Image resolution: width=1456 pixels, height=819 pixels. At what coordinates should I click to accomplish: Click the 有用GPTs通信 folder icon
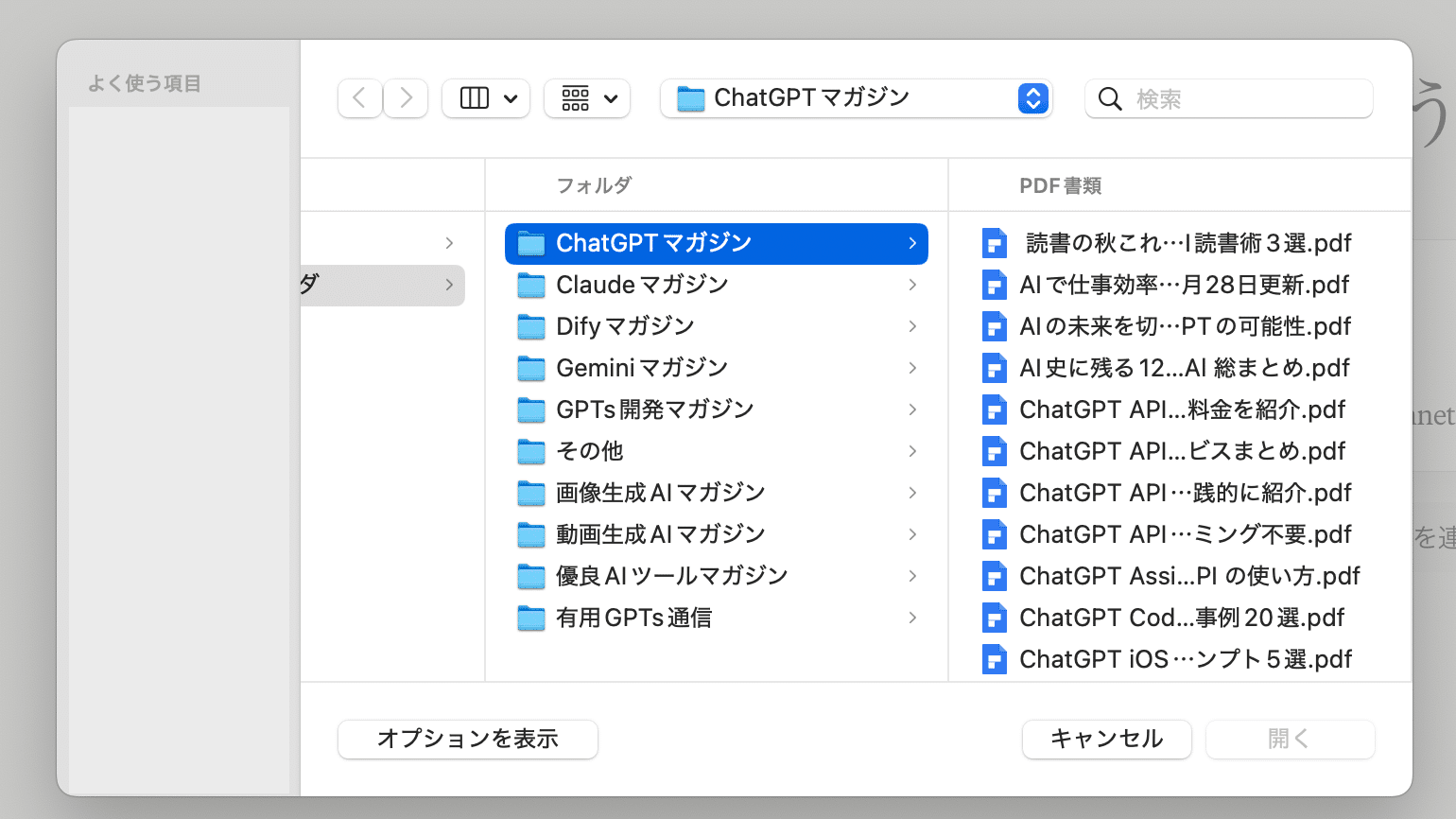(531, 618)
